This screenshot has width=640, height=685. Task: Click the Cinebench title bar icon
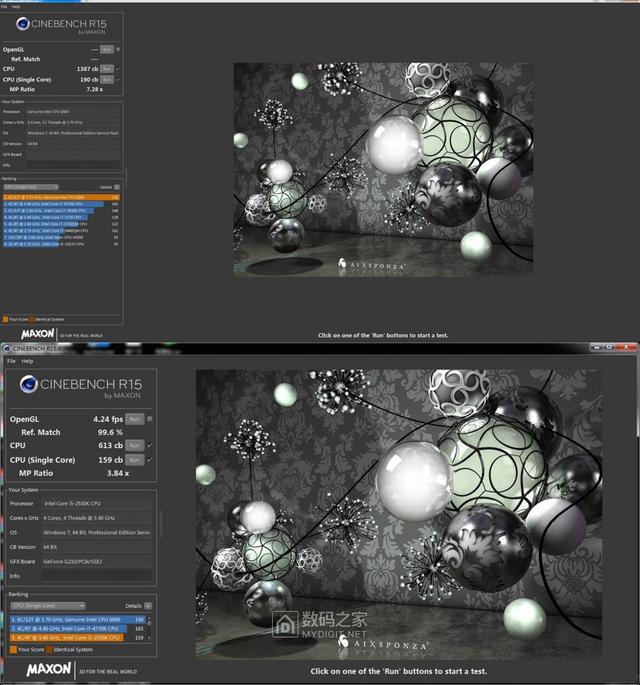coord(7,348)
